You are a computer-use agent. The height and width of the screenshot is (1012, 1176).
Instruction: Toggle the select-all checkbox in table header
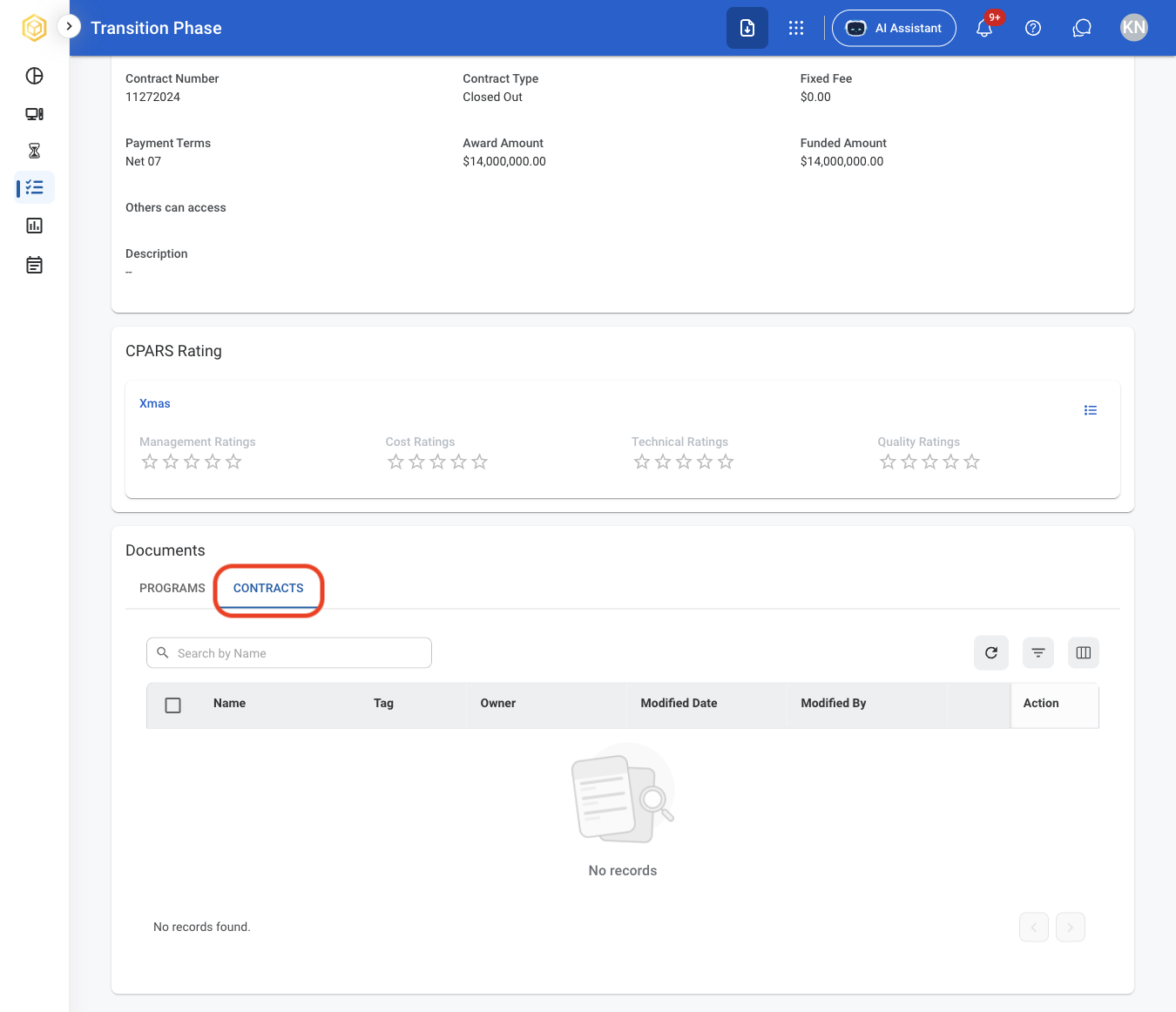pos(173,705)
